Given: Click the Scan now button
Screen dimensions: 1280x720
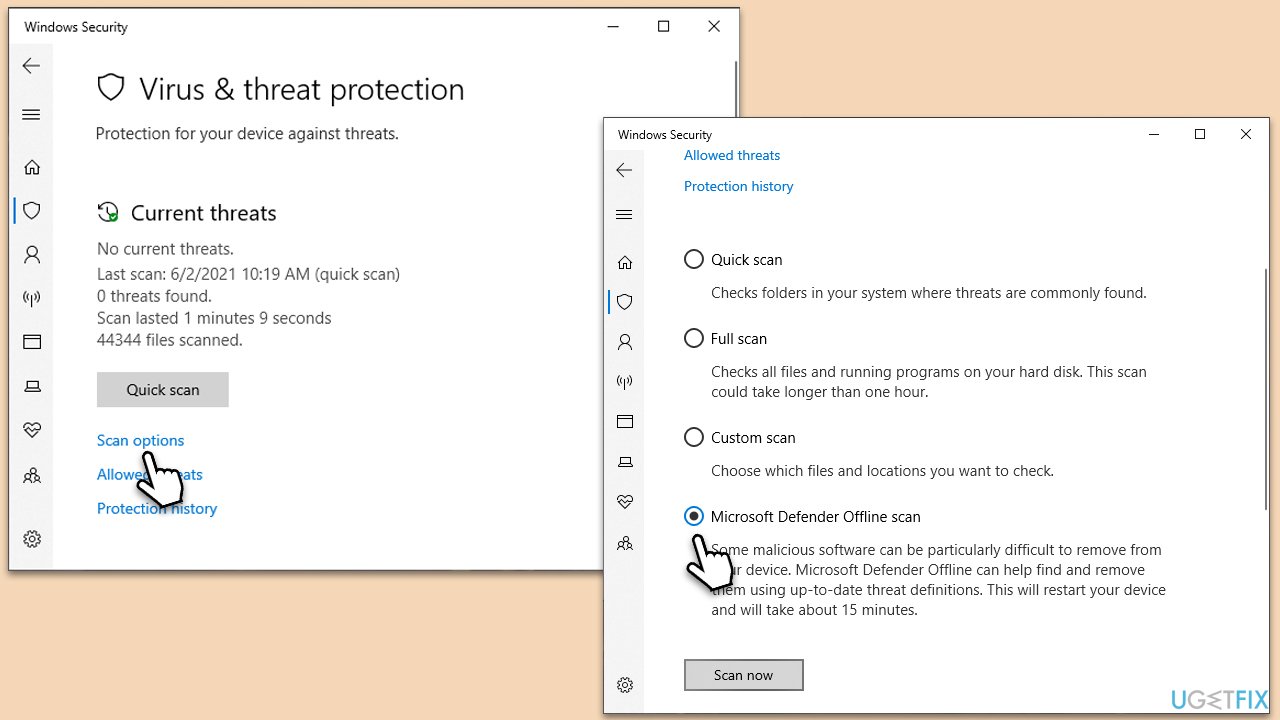Looking at the screenshot, I should 743,675.
